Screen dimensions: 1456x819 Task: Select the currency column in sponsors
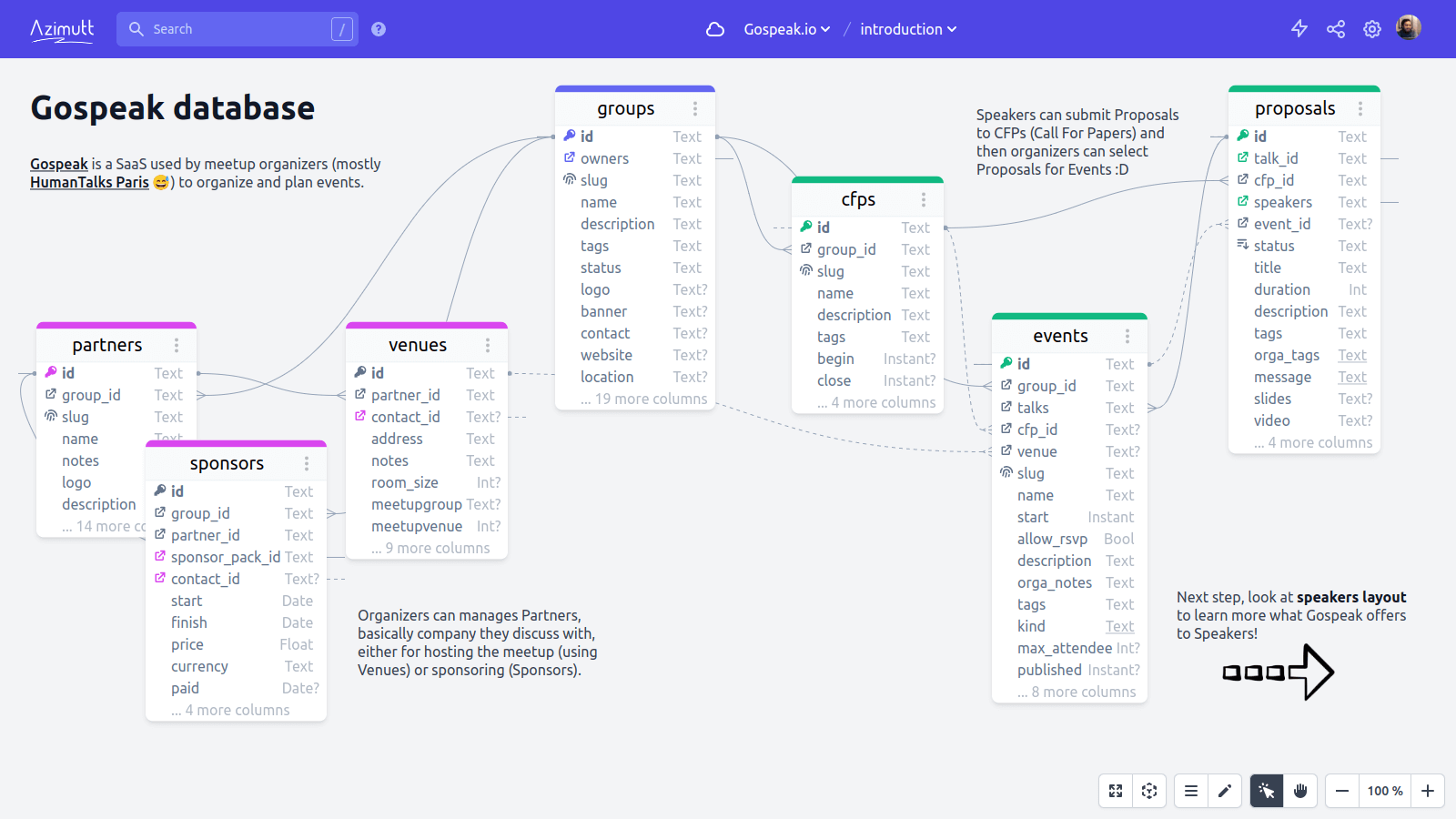point(236,666)
